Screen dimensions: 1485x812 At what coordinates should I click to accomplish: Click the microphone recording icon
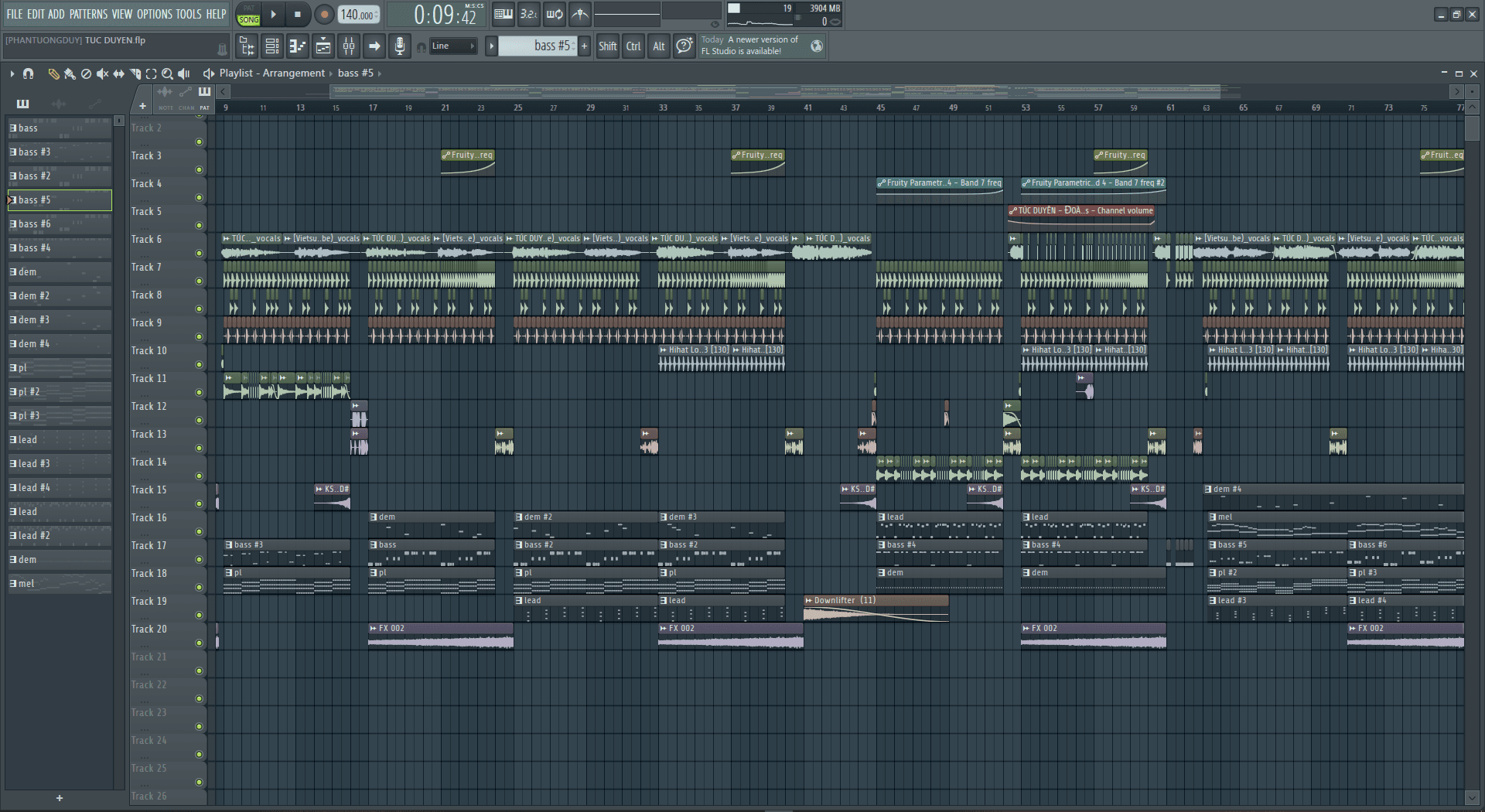(x=399, y=46)
